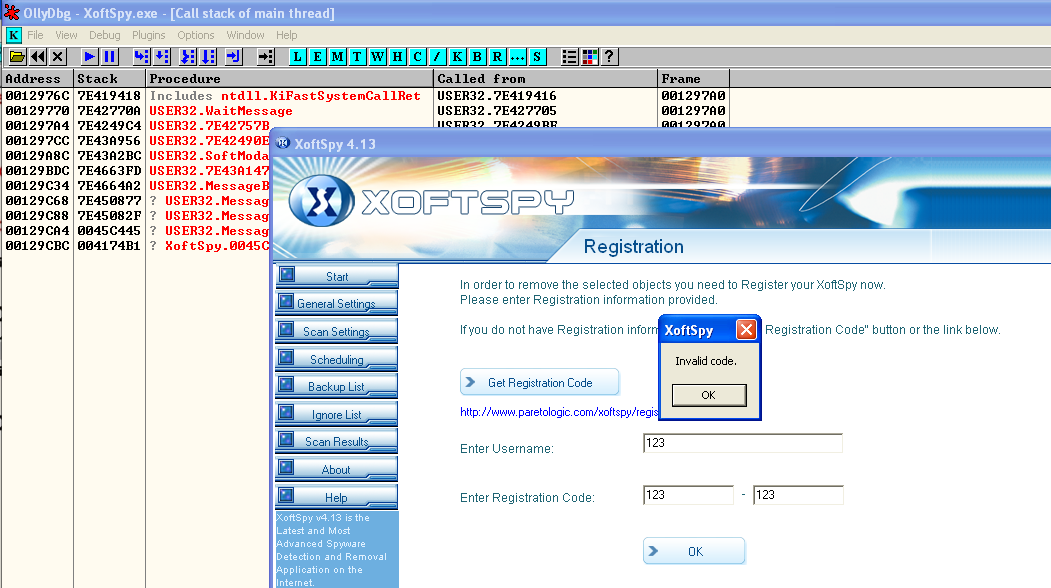
Task: Select the USER32.WaitMessage procedure row
Action: click(221, 111)
